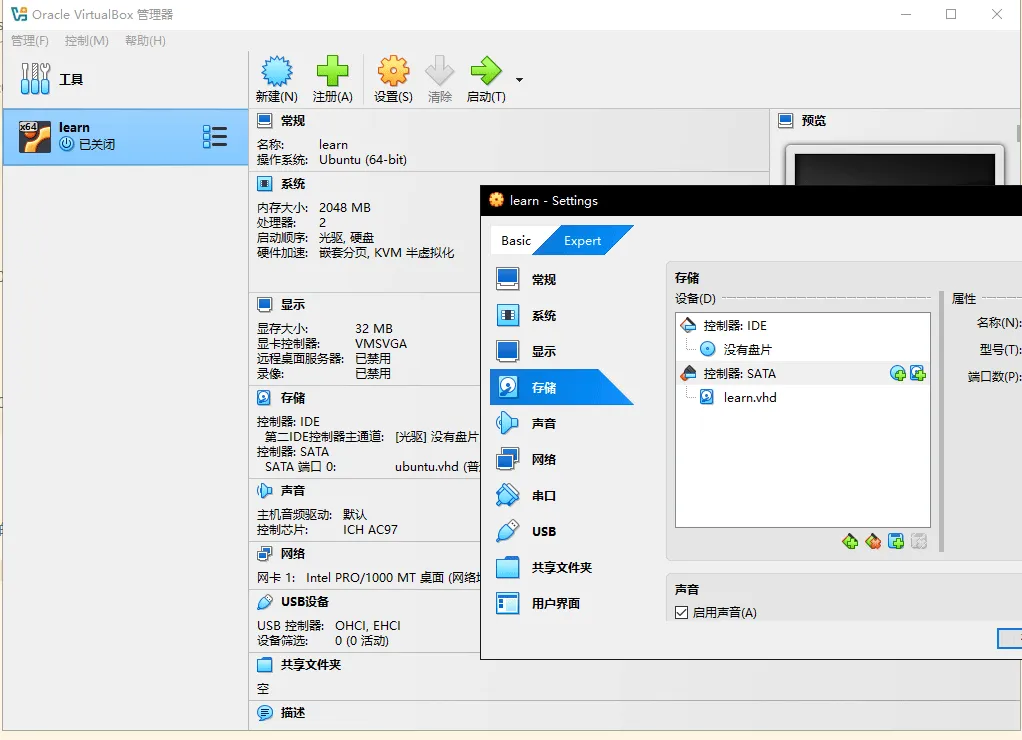Open the Control (控制) menu
Screen dimensions: 1022x740
click(x=87, y=40)
